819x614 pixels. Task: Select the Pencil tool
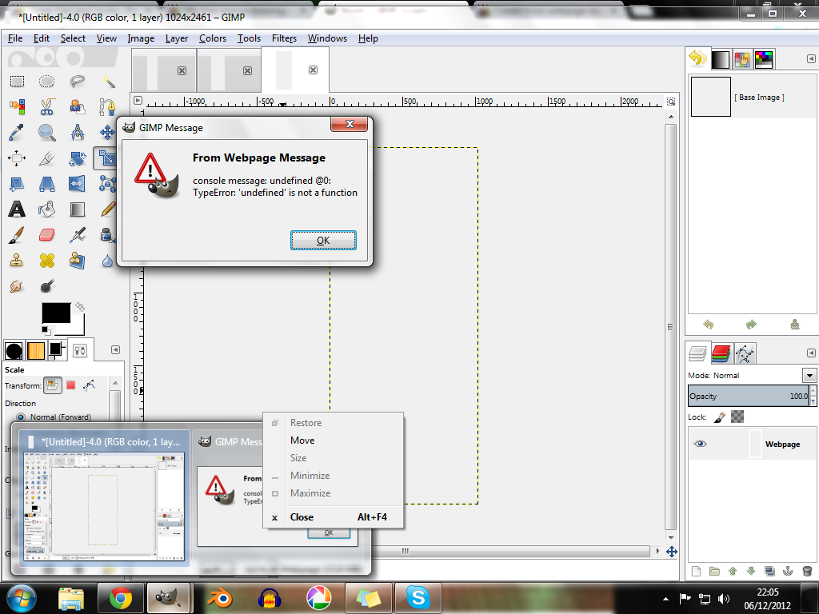point(108,209)
